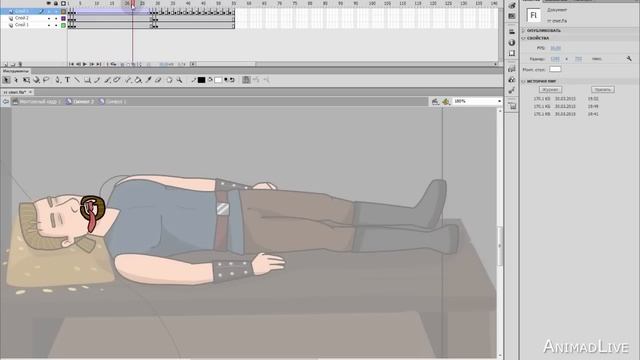Viewport: 640px width, 360px height.
Task: Show all layers as outlines header
Action: tap(63, 3)
